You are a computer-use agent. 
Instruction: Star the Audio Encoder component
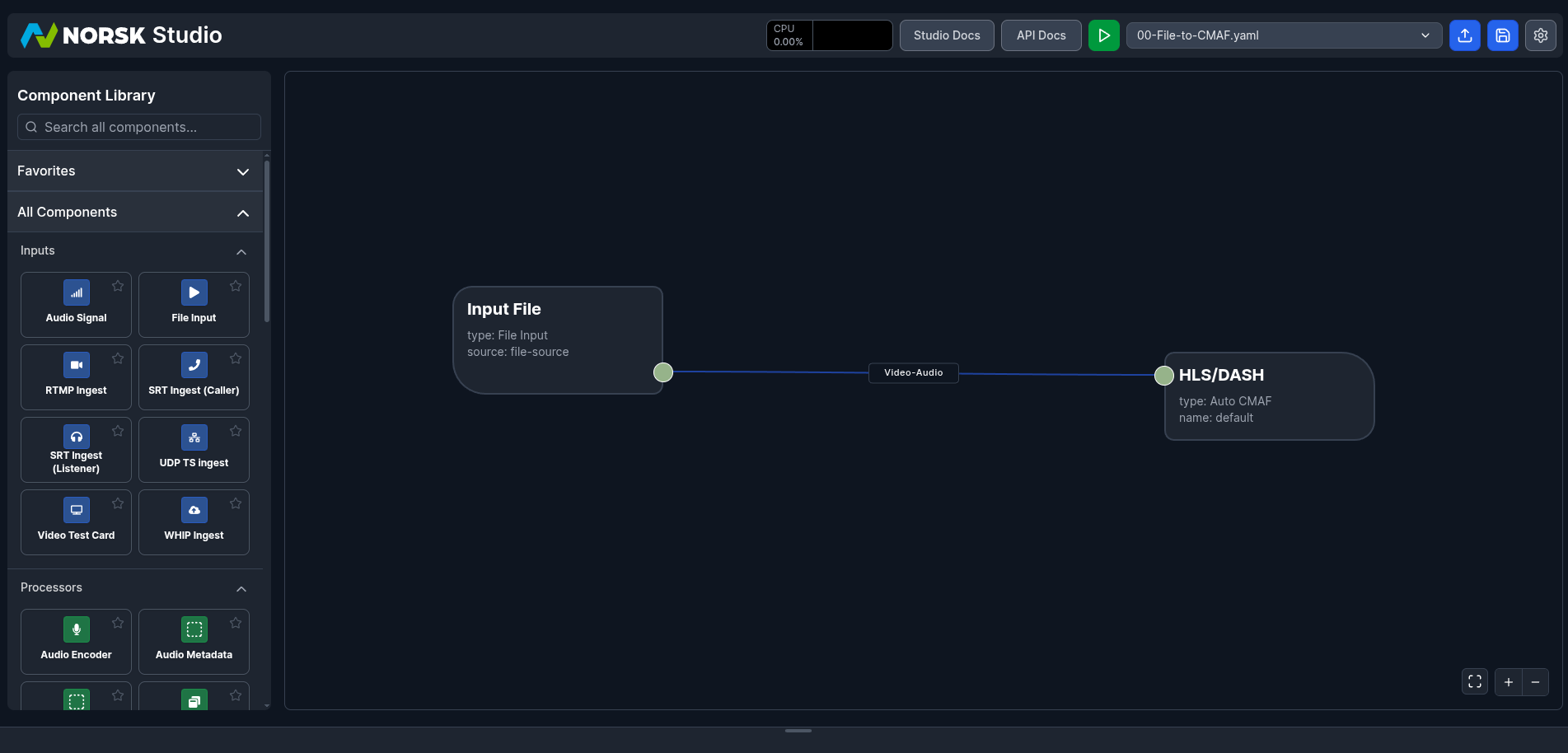point(118,623)
